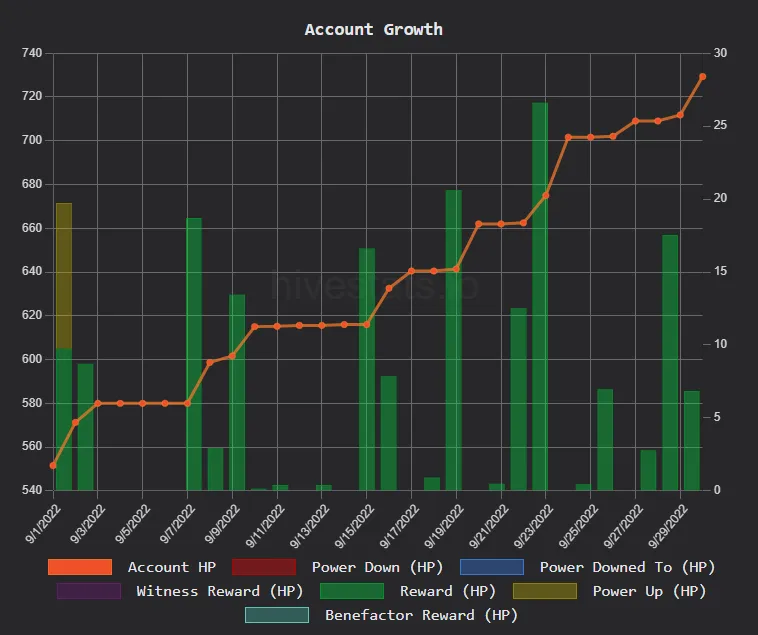This screenshot has height=635, width=758.
Task: Click the '25' right axis value
Action: tap(720, 125)
